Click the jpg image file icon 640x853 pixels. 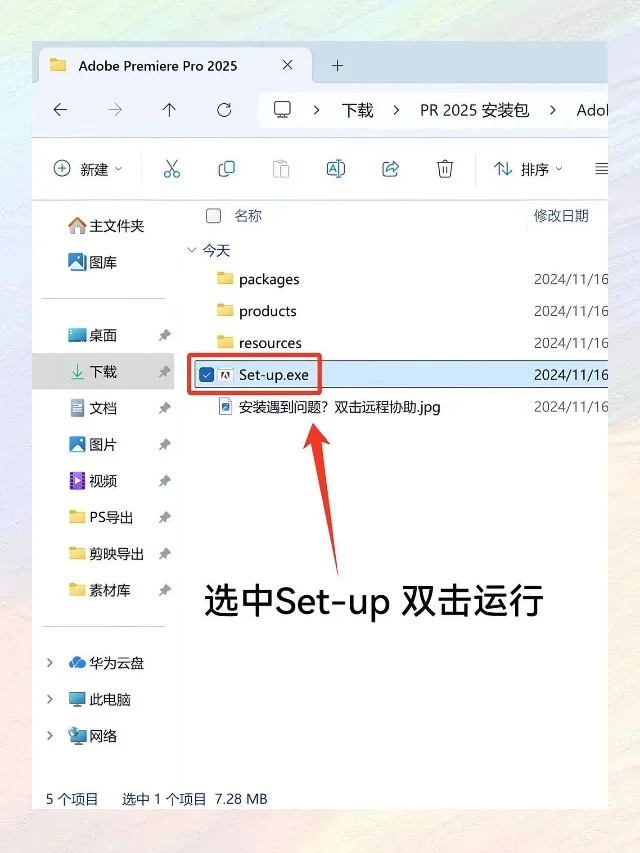(x=225, y=406)
